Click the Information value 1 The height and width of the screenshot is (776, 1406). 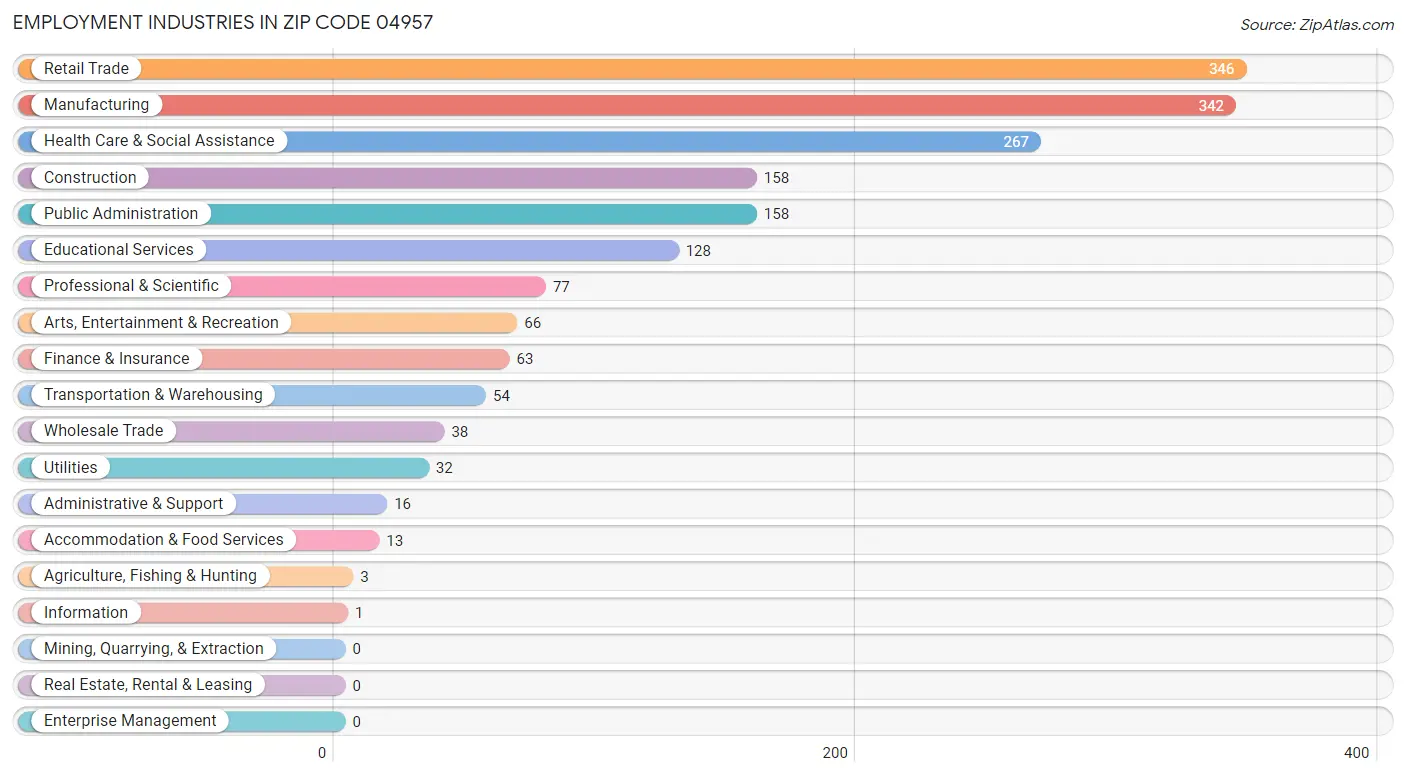click(359, 613)
